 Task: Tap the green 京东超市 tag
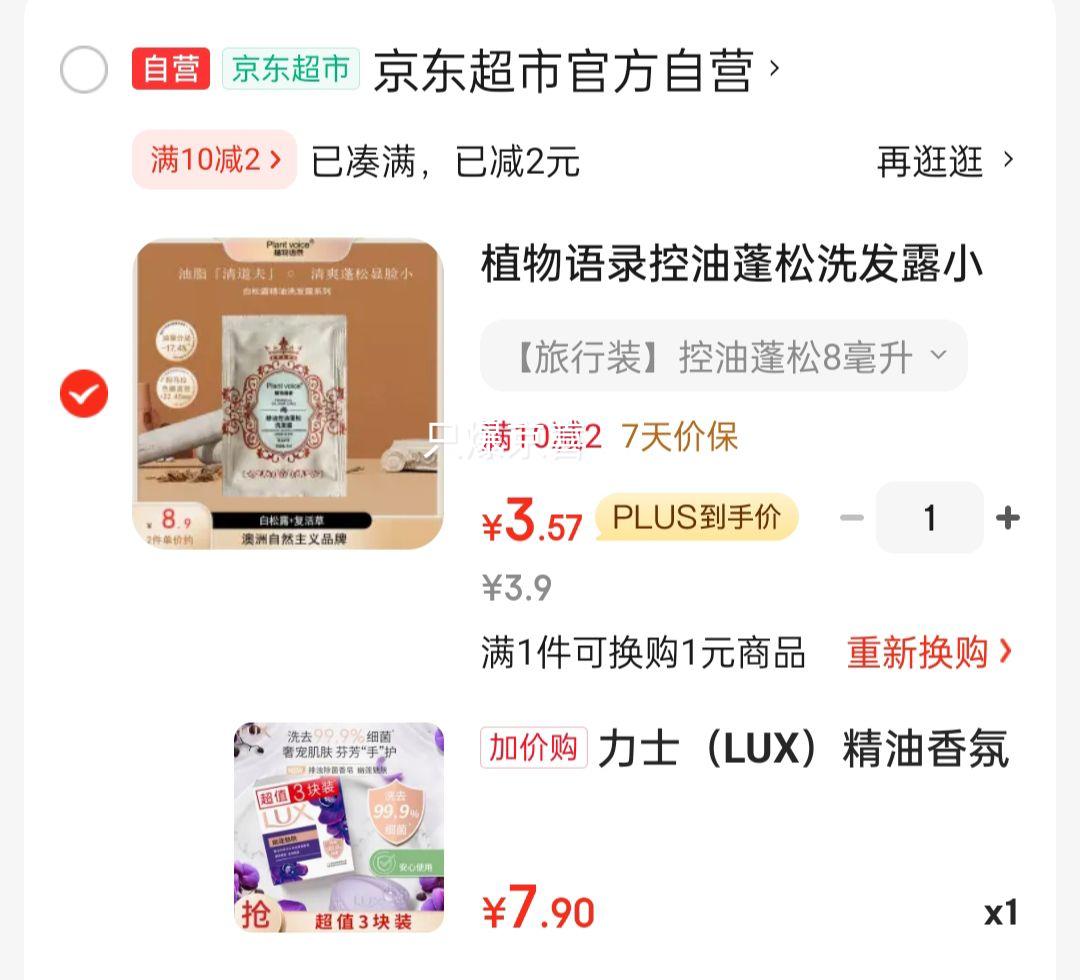(x=291, y=69)
